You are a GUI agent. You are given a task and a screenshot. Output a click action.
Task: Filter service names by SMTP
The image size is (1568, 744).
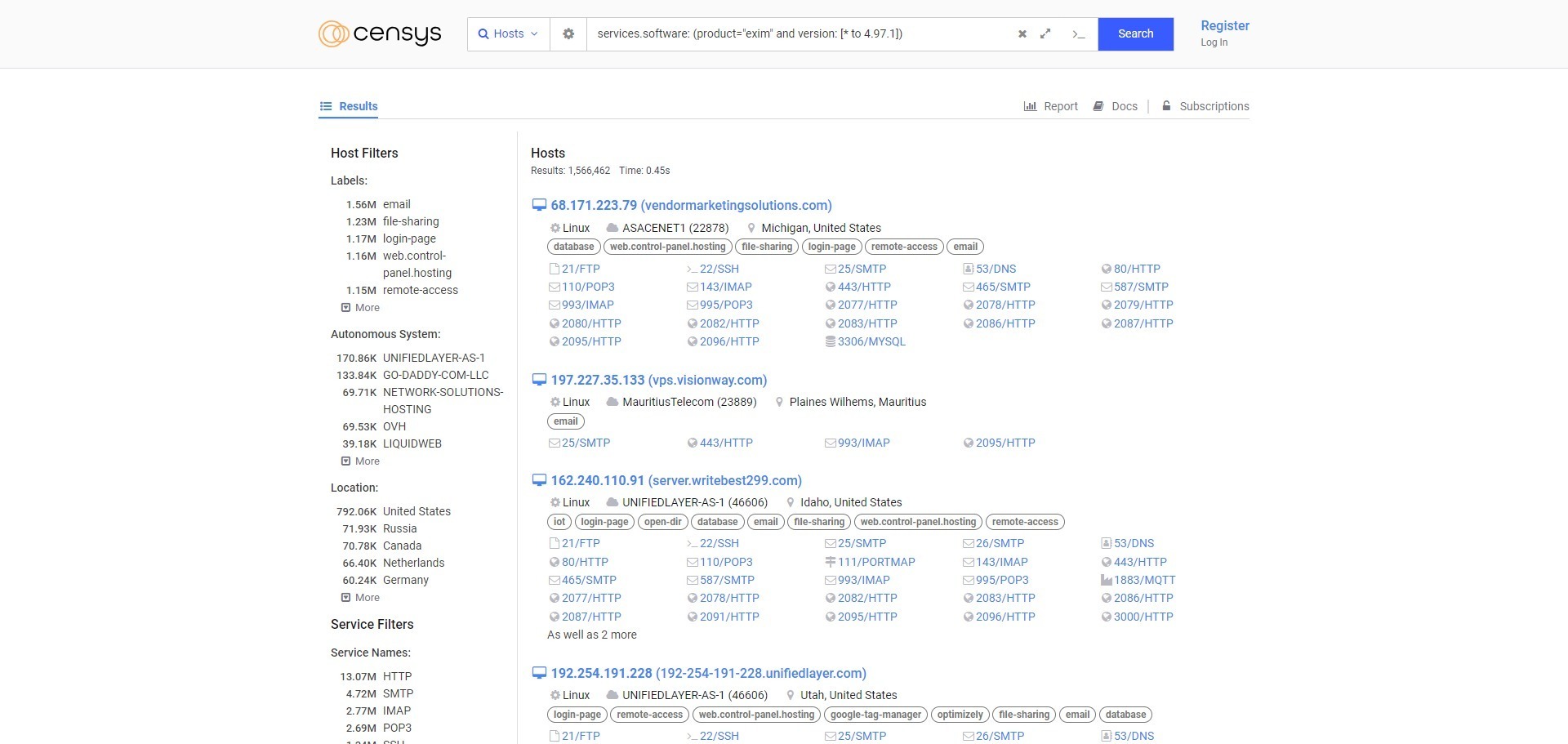coord(398,693)
